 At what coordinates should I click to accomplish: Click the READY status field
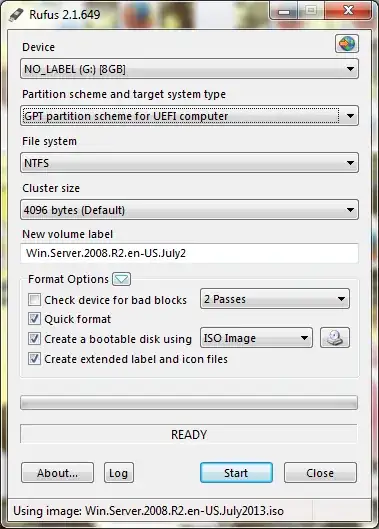189,434
